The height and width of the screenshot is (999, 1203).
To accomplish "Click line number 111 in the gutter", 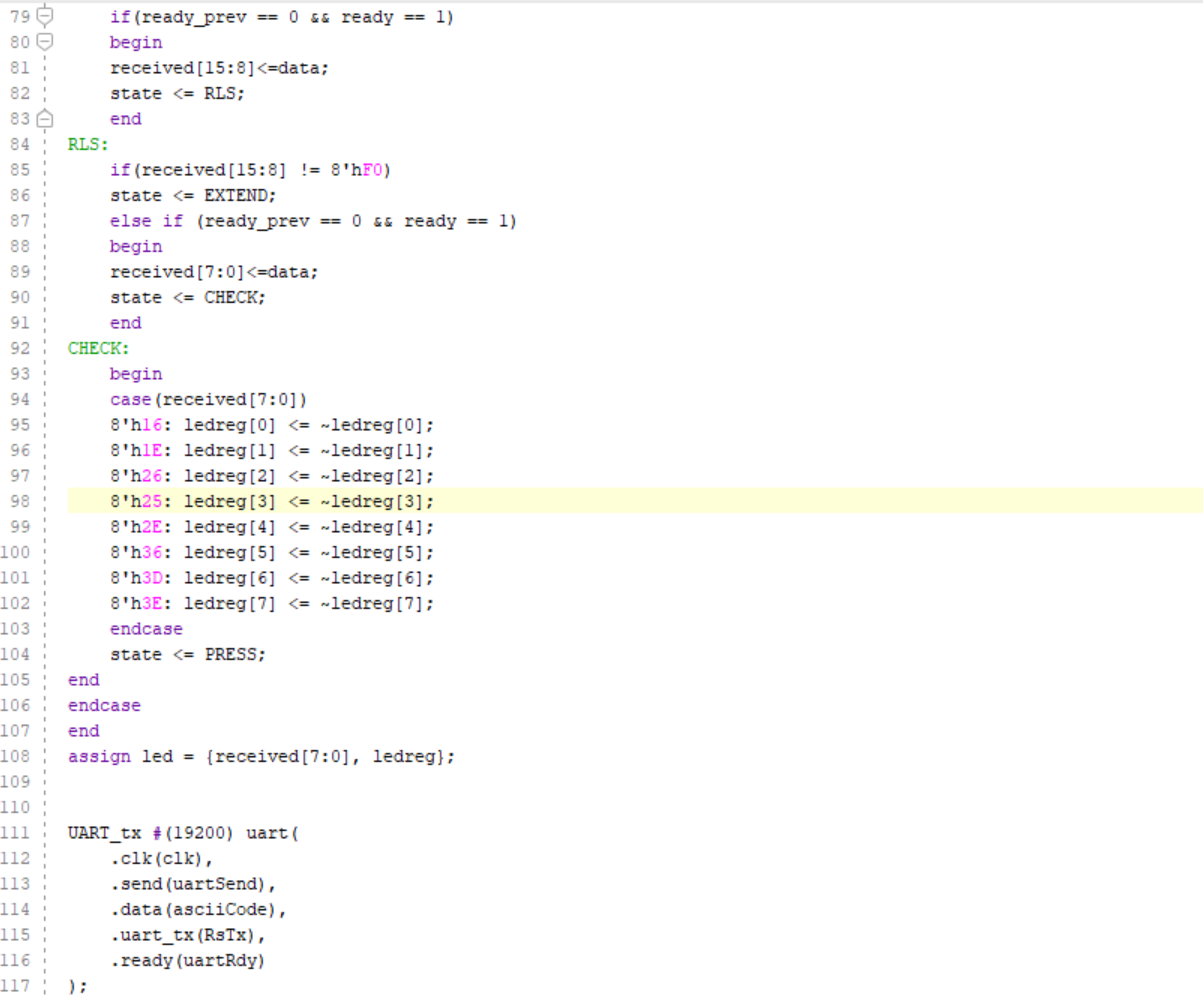I will pyautogui.click(x=16, y=832).
